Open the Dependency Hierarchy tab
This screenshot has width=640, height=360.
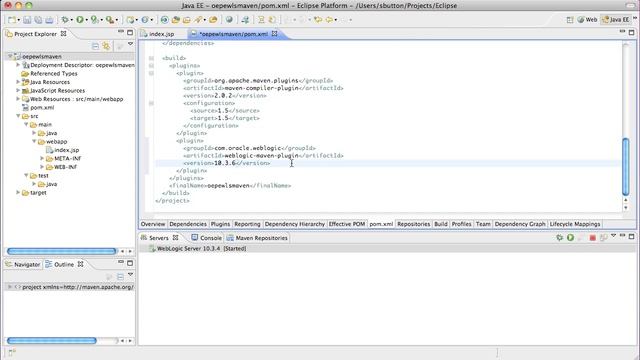click(x=295, y=224)
